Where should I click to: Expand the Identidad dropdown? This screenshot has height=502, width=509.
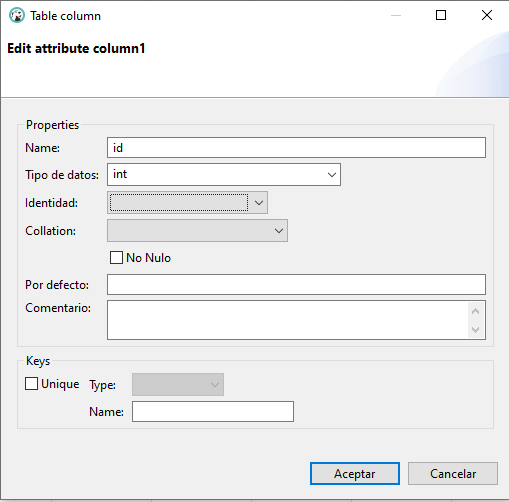pos(259,203)
